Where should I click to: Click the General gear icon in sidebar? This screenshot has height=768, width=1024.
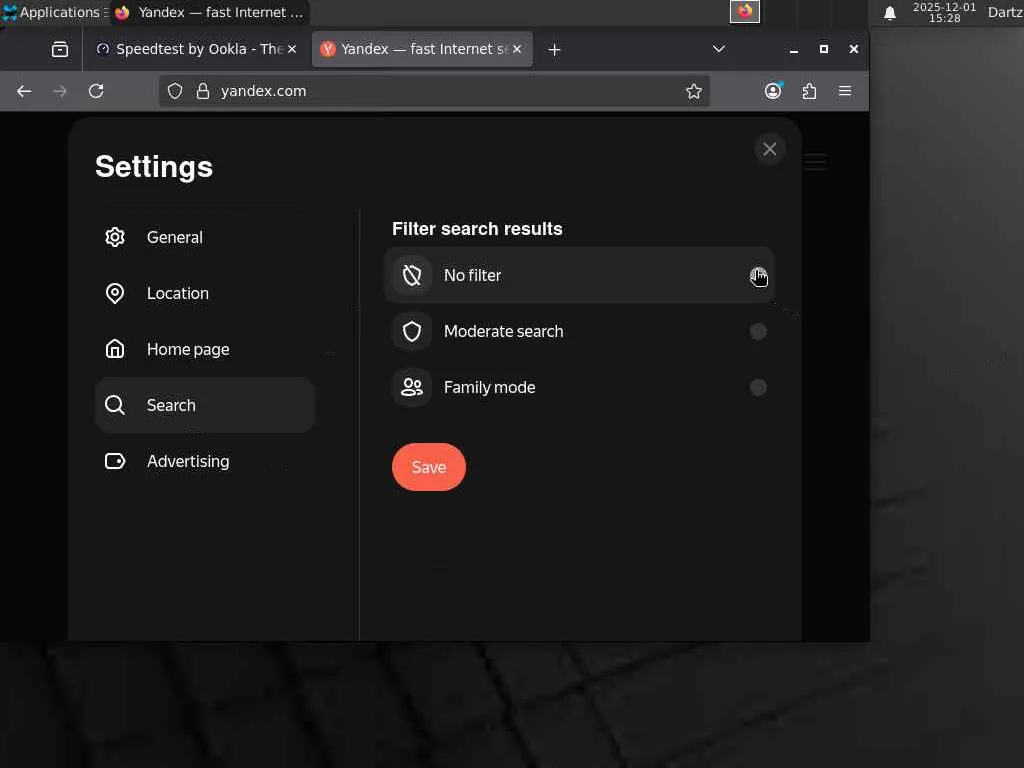point(115,237)
